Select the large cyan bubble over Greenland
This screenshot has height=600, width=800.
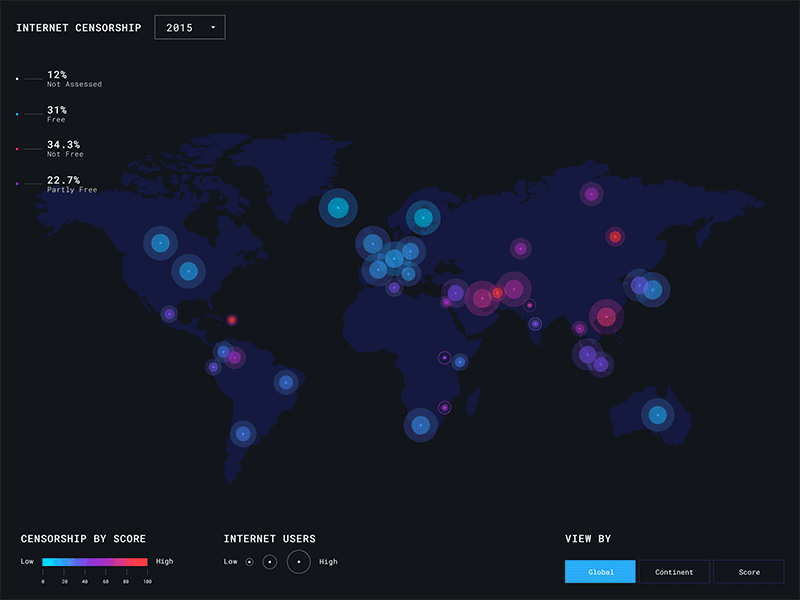pos(339,207)
